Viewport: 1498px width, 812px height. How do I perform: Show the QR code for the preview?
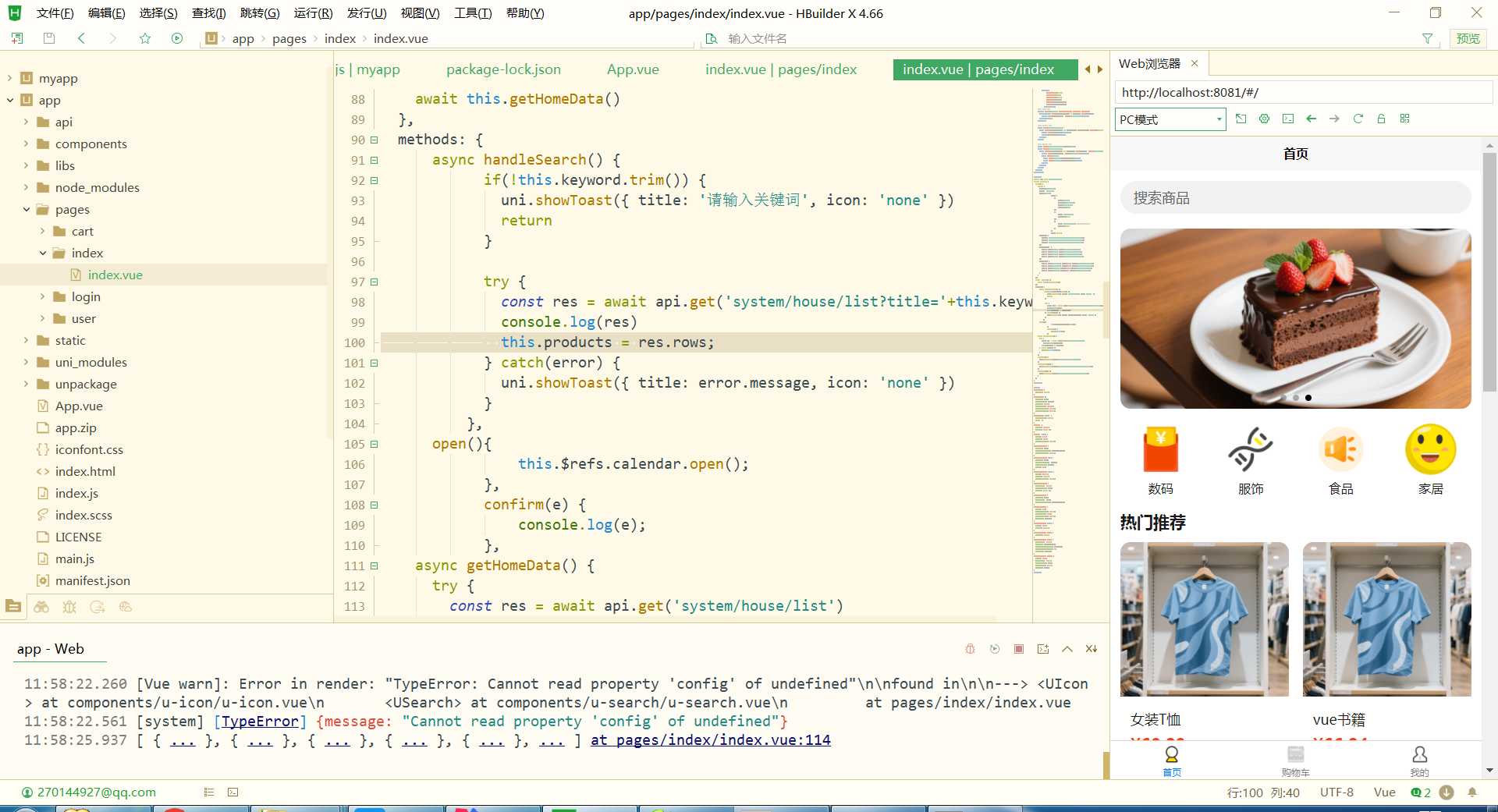[x=1404, y=119]
